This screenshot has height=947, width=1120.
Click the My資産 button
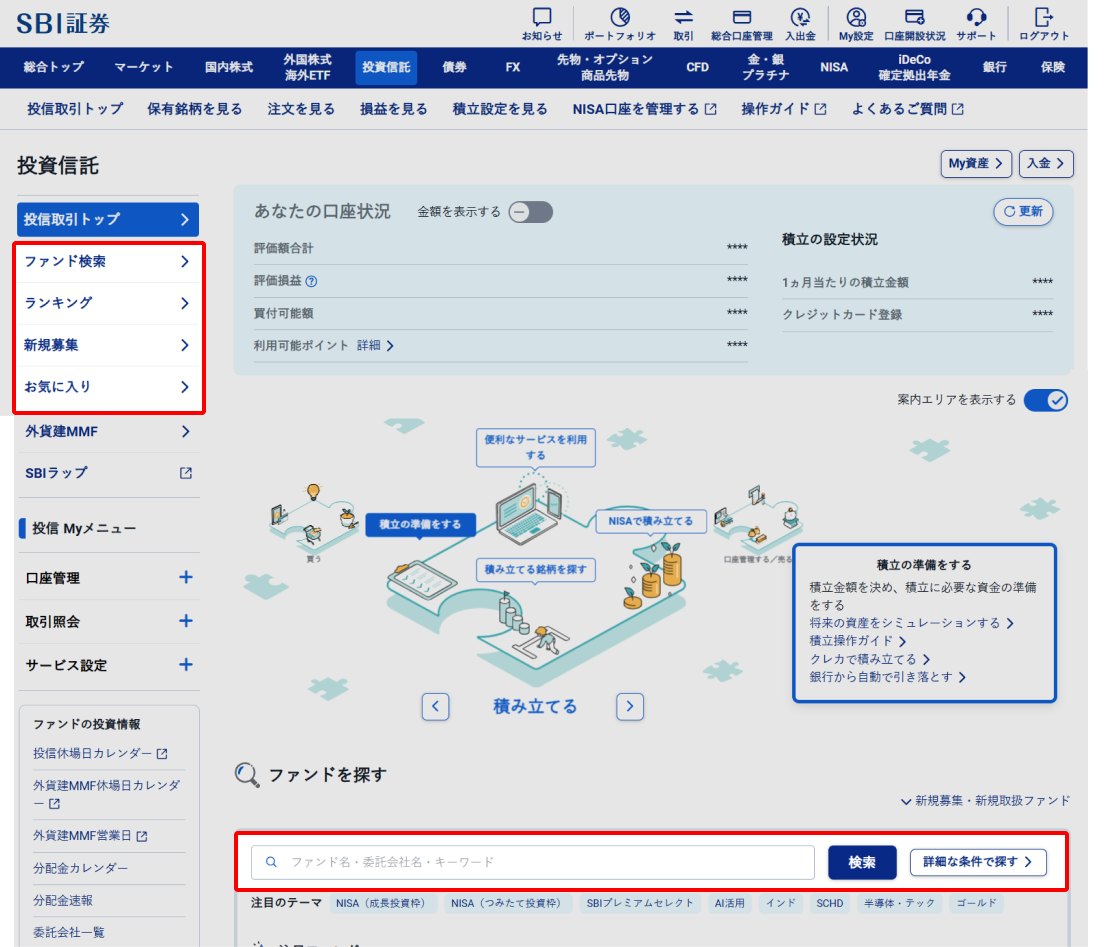(x=976, y=164)
